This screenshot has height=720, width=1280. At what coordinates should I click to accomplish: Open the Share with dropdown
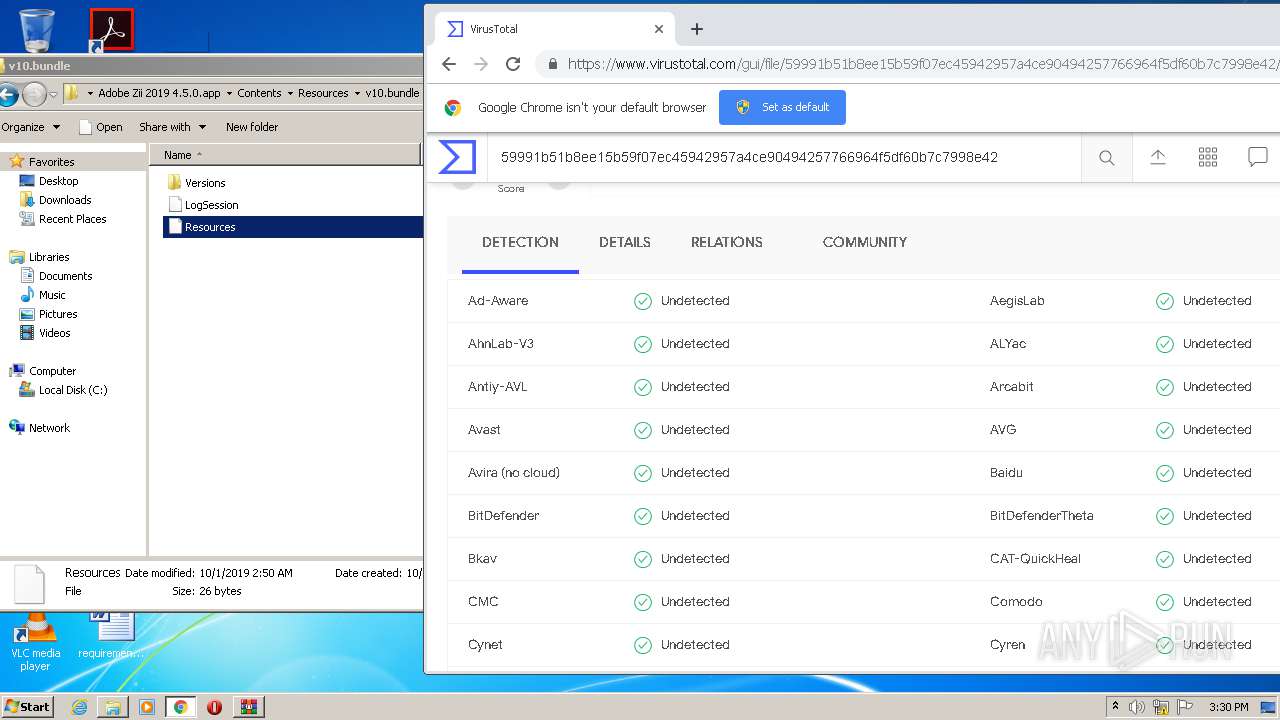(x=172, y=127)
